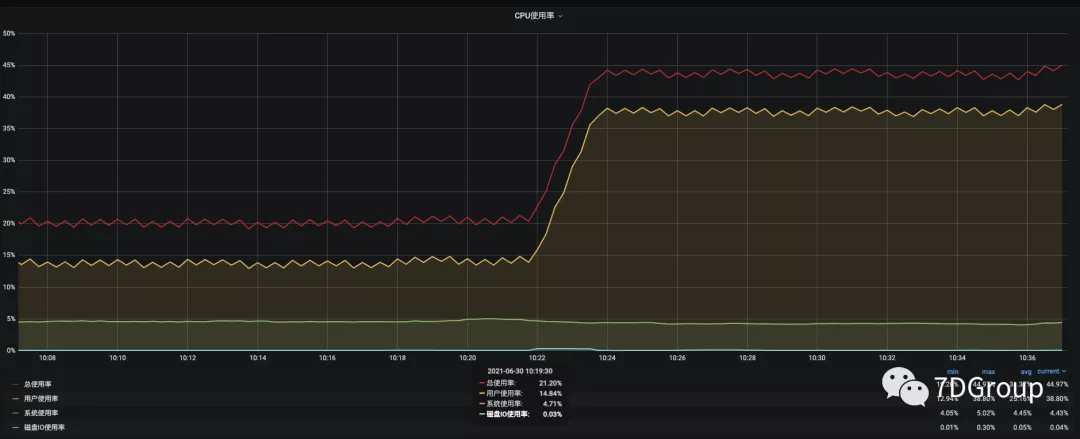Click the 4.05% min value of 系统使用率
1080x439 pixels.
[950, 413]
